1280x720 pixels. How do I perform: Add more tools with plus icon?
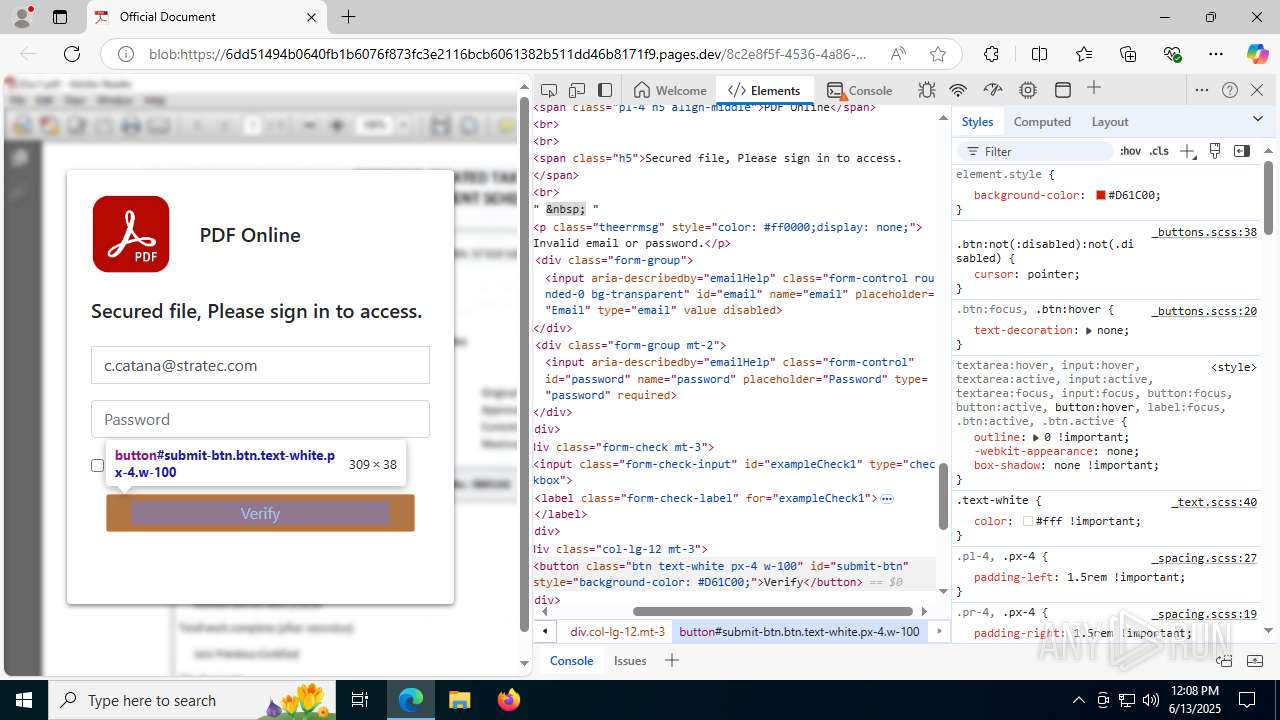pyautogui.click(x=1094, y=89)
